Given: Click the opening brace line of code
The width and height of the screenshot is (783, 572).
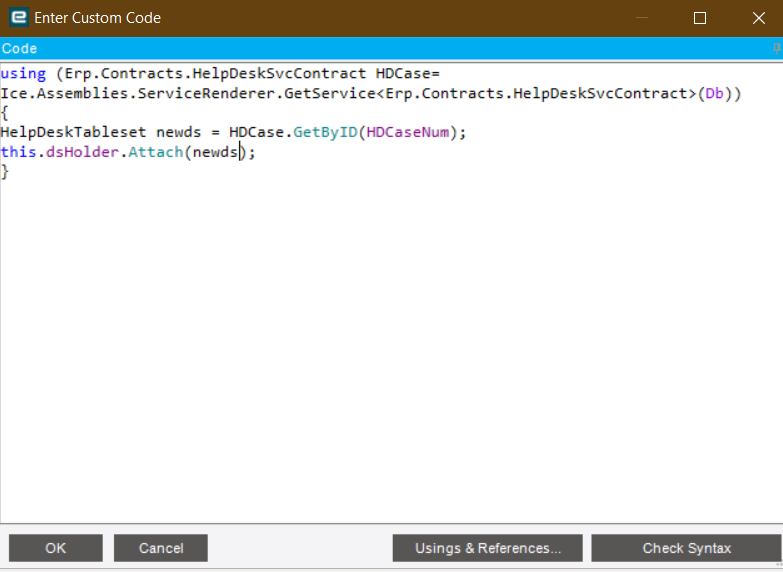Looking at the screenshot, I should click(x=5, y=113).
